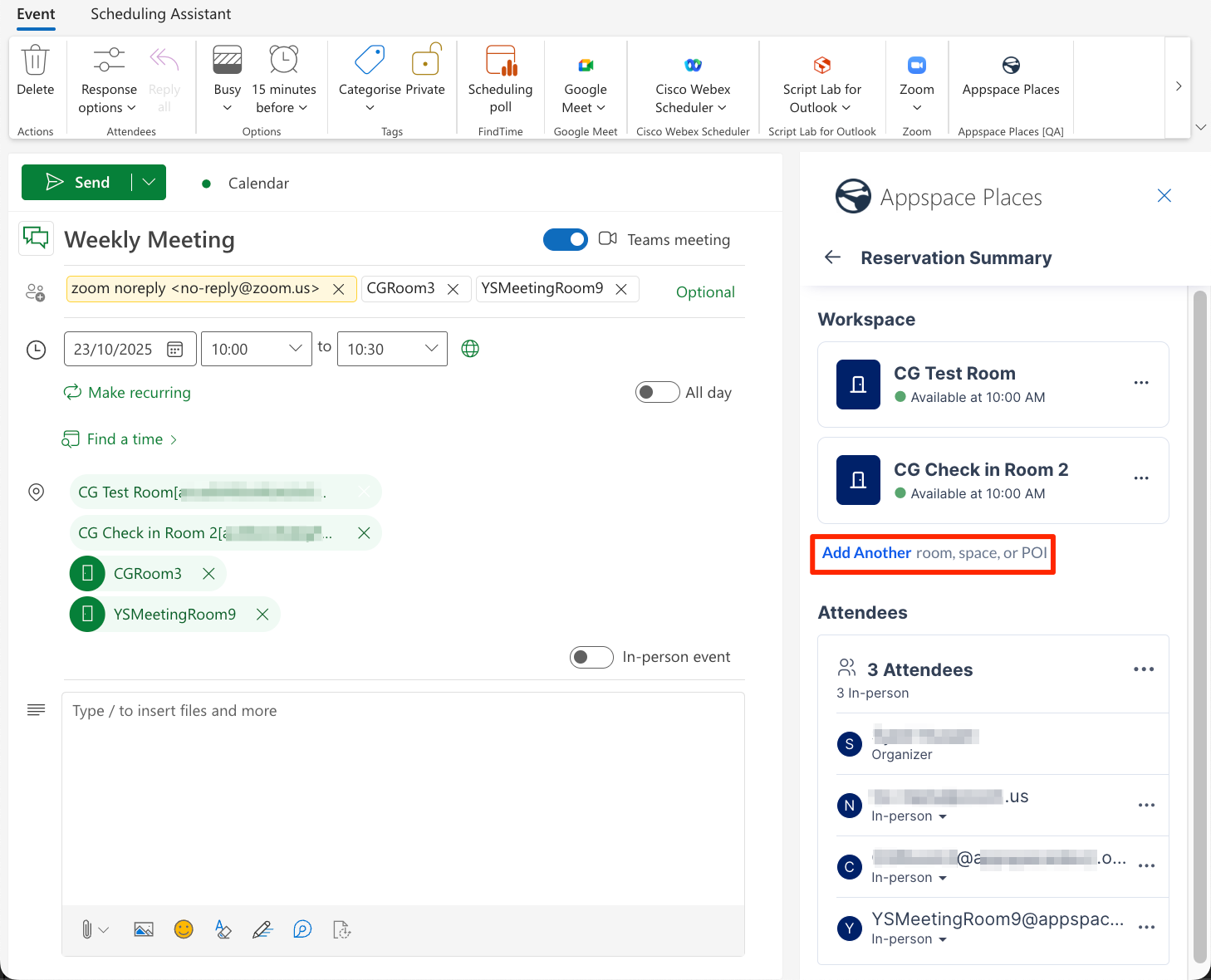Open the Send options dropdown arrow
Screen dimensions: 1211x980
click(149, 183)
